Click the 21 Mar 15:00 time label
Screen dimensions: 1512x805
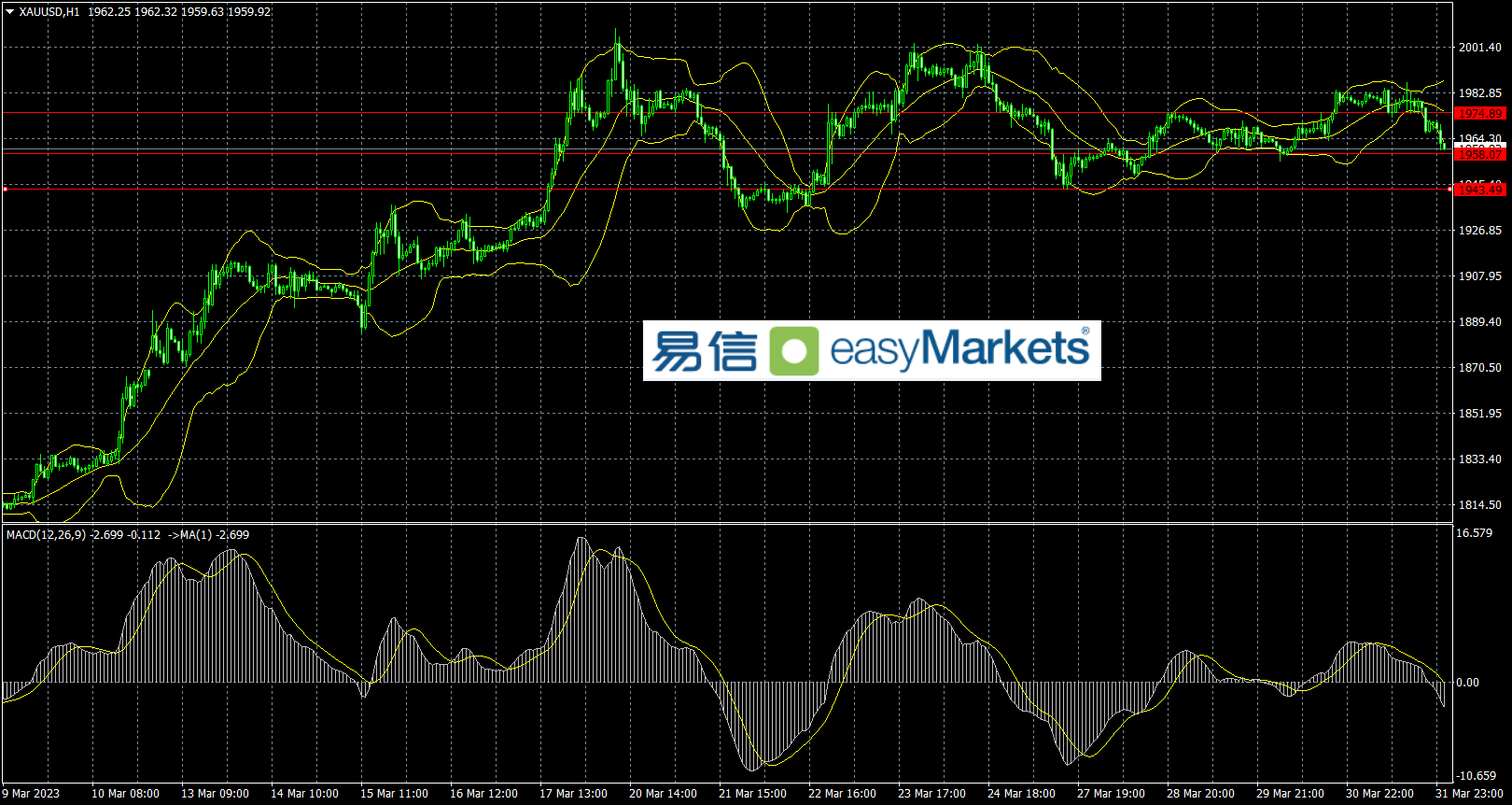[752, 794]
